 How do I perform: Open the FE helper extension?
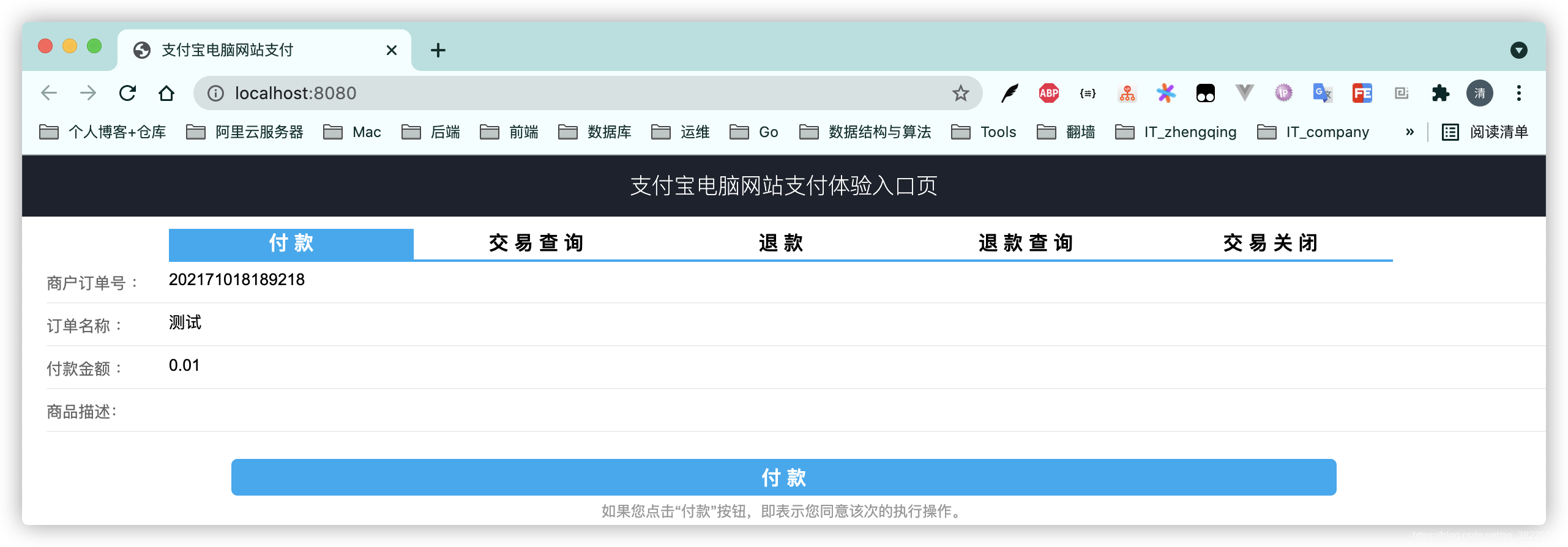tap(1362, 93)
